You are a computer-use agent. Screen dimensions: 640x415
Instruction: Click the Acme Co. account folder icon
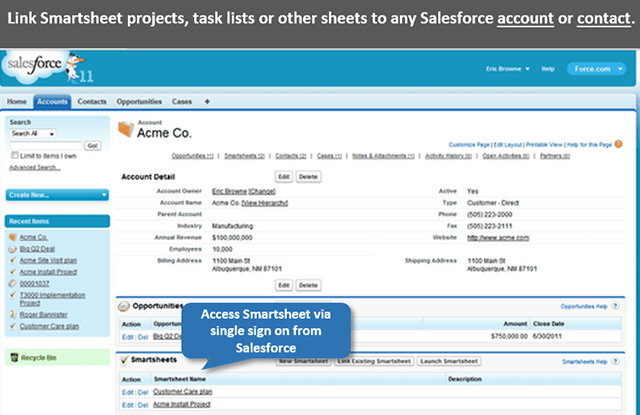coord(124,128)
